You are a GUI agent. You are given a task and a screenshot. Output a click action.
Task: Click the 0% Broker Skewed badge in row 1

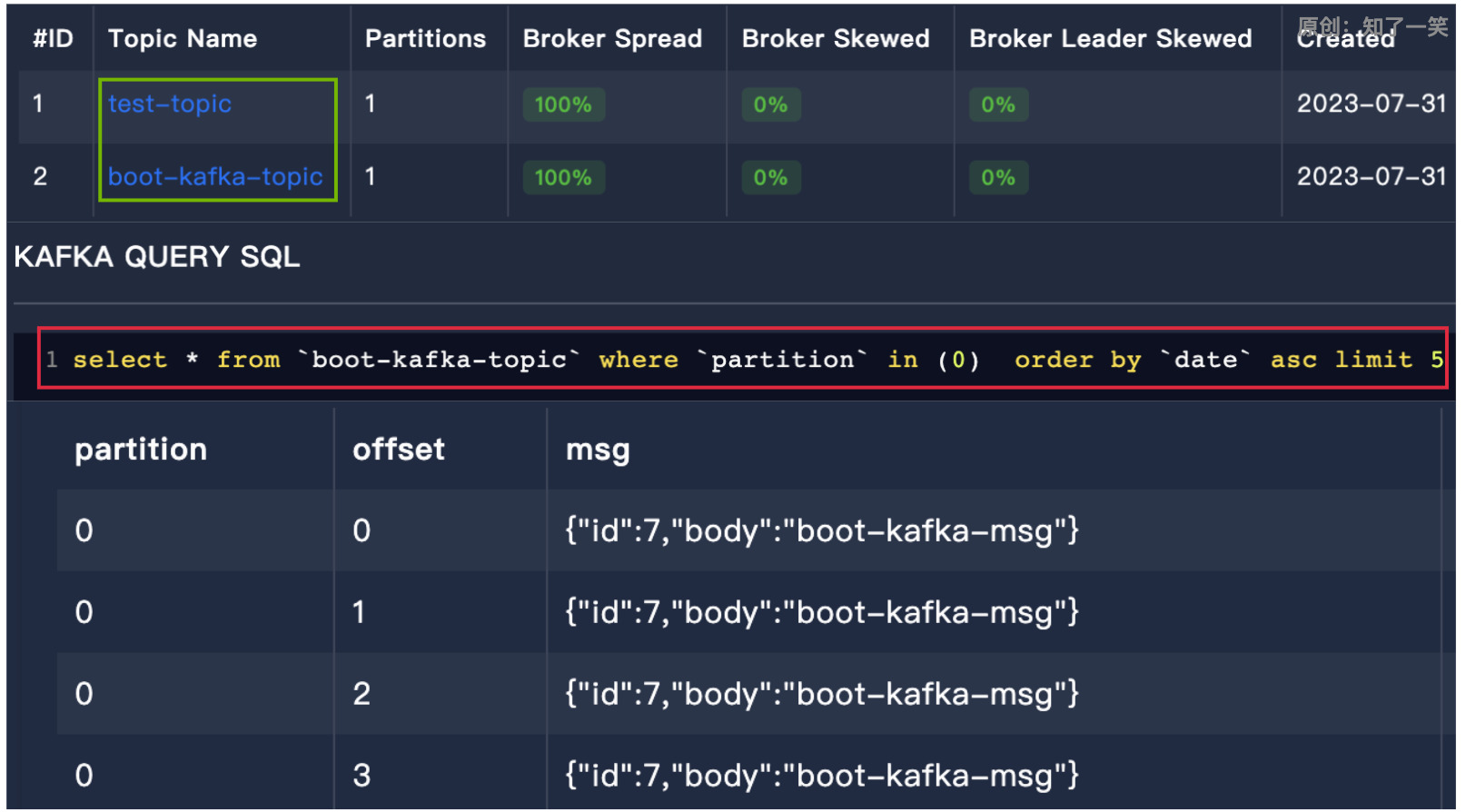770,104
